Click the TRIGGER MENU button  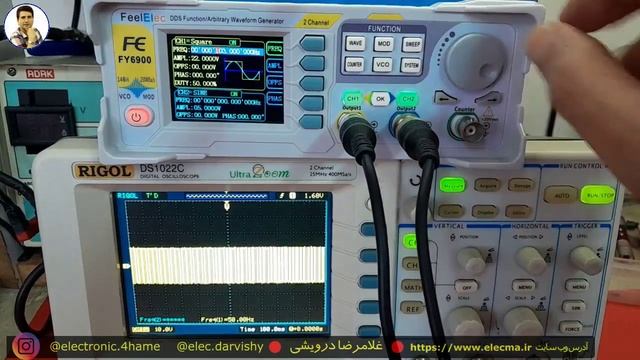577,286
